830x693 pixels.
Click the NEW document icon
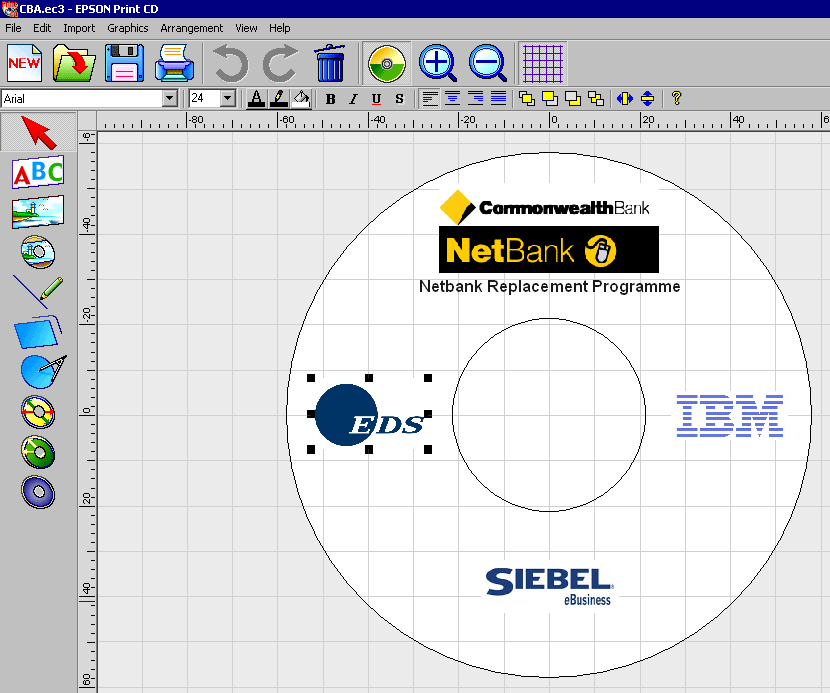pyautogui.click(x=24, y=63)
